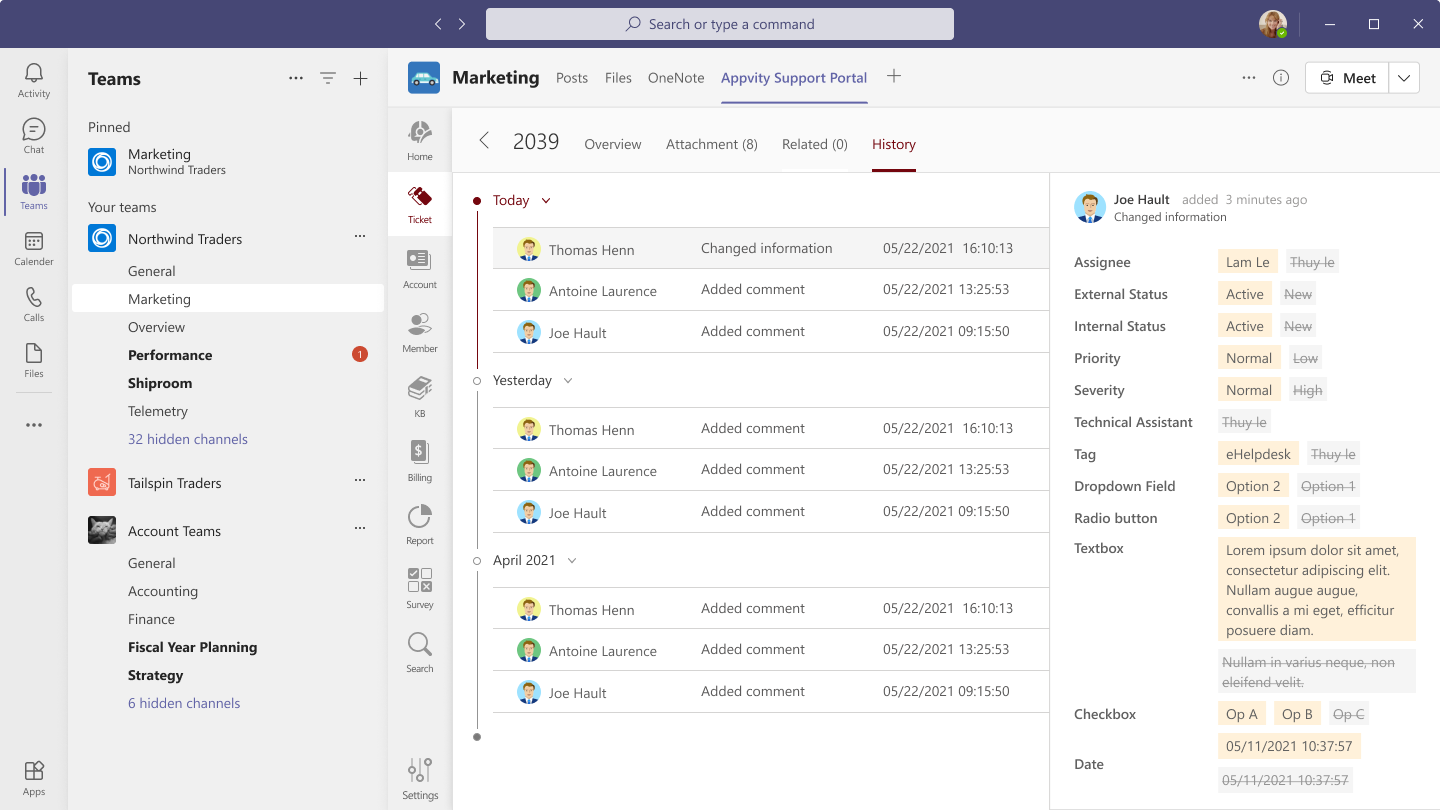Viewport: 1440px width, 810px height.
Task: Collapse the April 2021 history group
Action: [x=571, y=561]
